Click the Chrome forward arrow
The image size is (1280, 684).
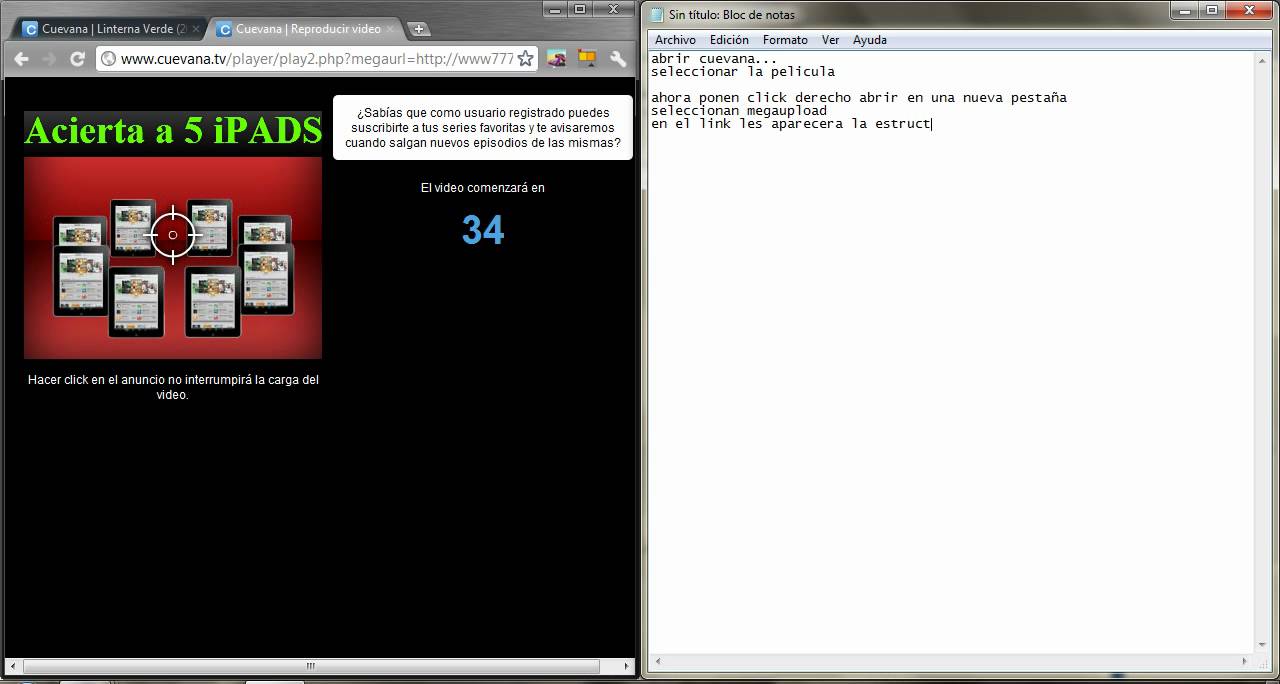(49, 59)
